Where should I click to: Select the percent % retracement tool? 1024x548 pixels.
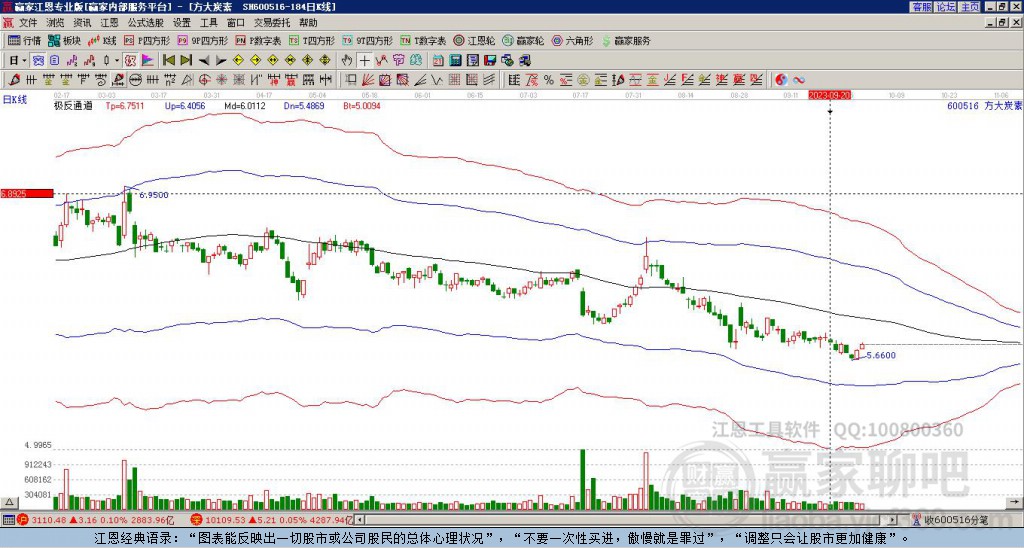tap(549, 80)
